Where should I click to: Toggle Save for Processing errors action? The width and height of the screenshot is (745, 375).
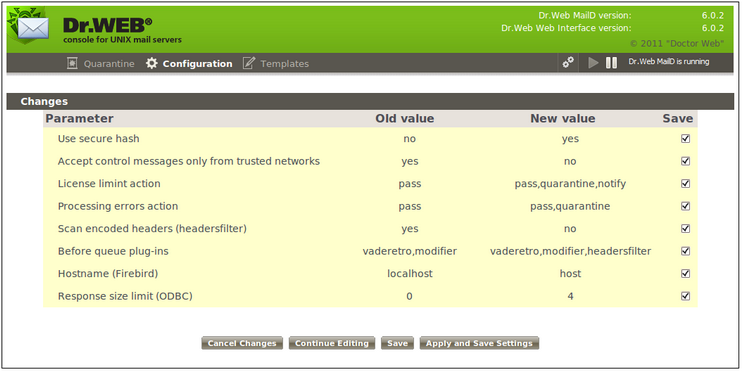[x=685, y=206]
